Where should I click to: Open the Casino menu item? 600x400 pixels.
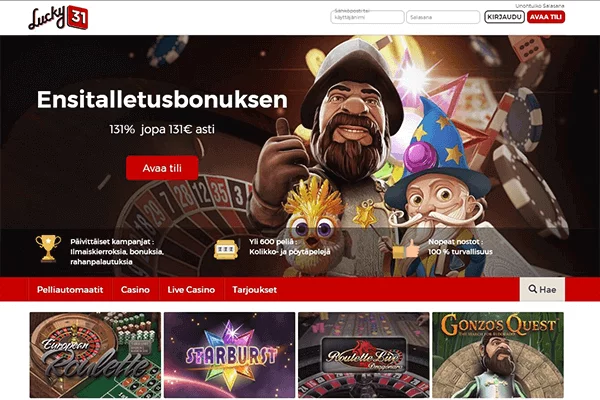(135, 289)
